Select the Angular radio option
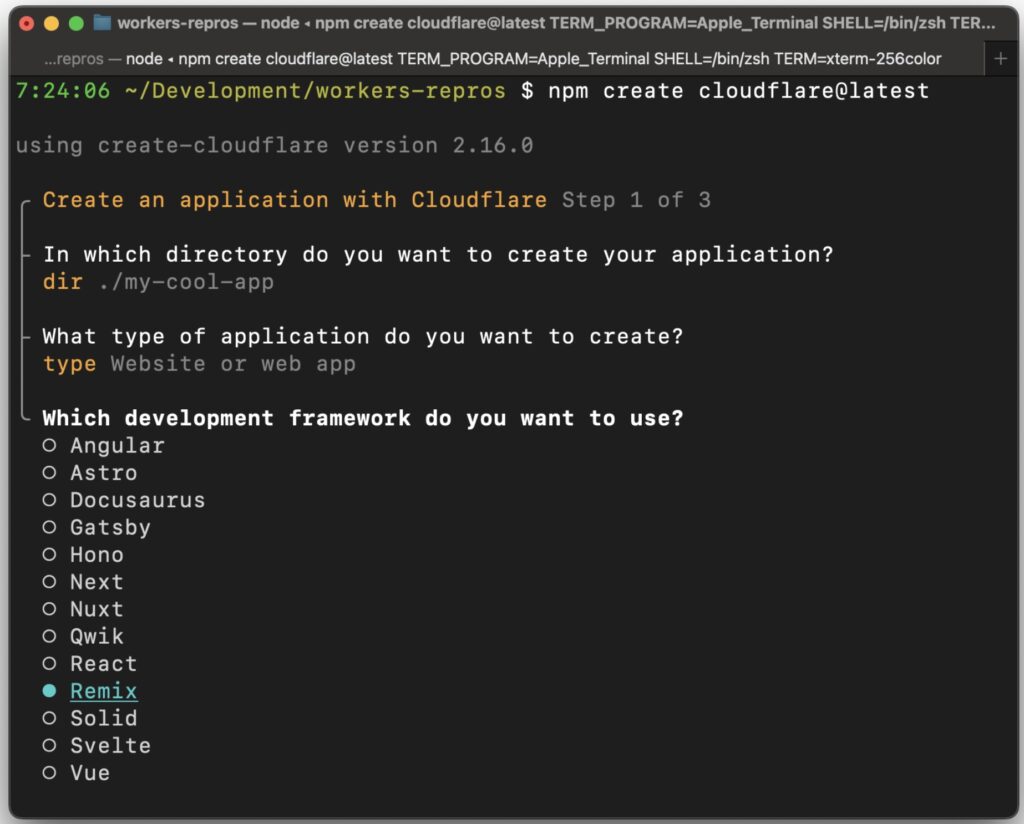This screenshot has height=824, width=1024. point(50,446)
